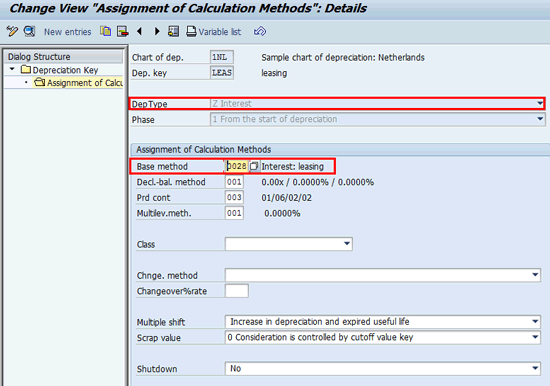The height and width of the screenshot is (386, 550).
Task: Click New entries button
Action: [x=67, y=32]
